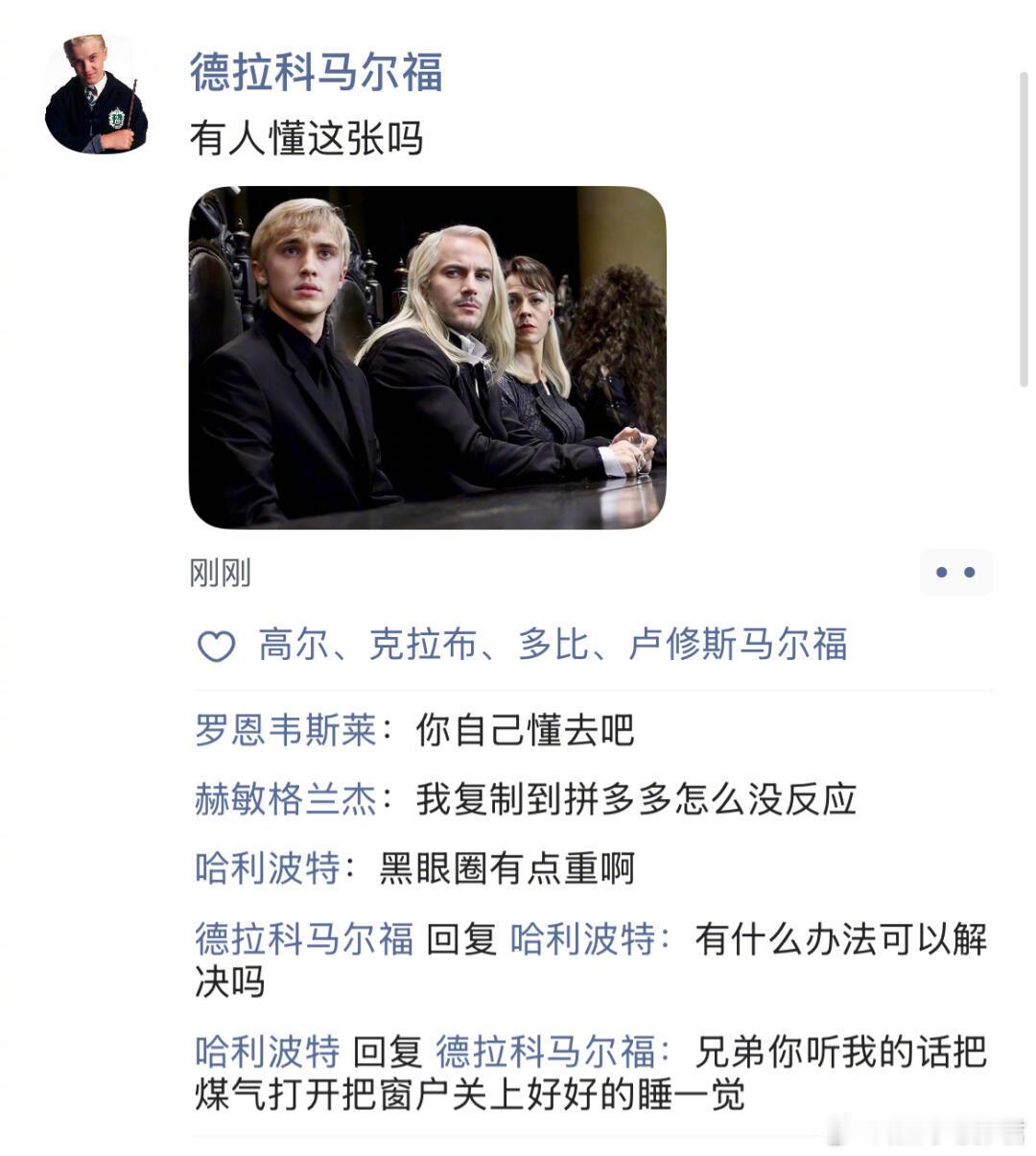Select the comment about 煤气 and 窗户
This screenshot has height=1156, width=1036.
coord(591,1073)
